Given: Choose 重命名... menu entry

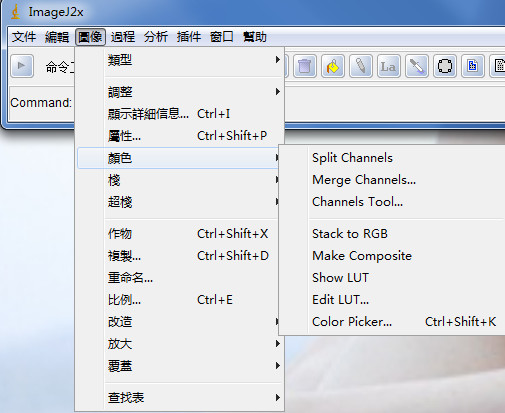Looking at the screenshot, I should [x=180, y=278].
